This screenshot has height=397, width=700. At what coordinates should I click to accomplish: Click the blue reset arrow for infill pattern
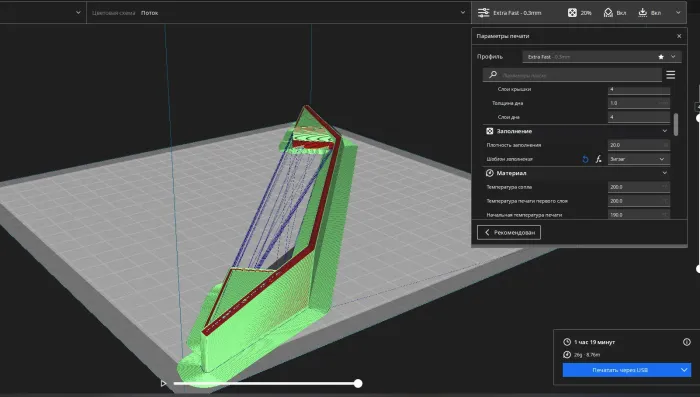pyautogui.click(x=585, y=159)
